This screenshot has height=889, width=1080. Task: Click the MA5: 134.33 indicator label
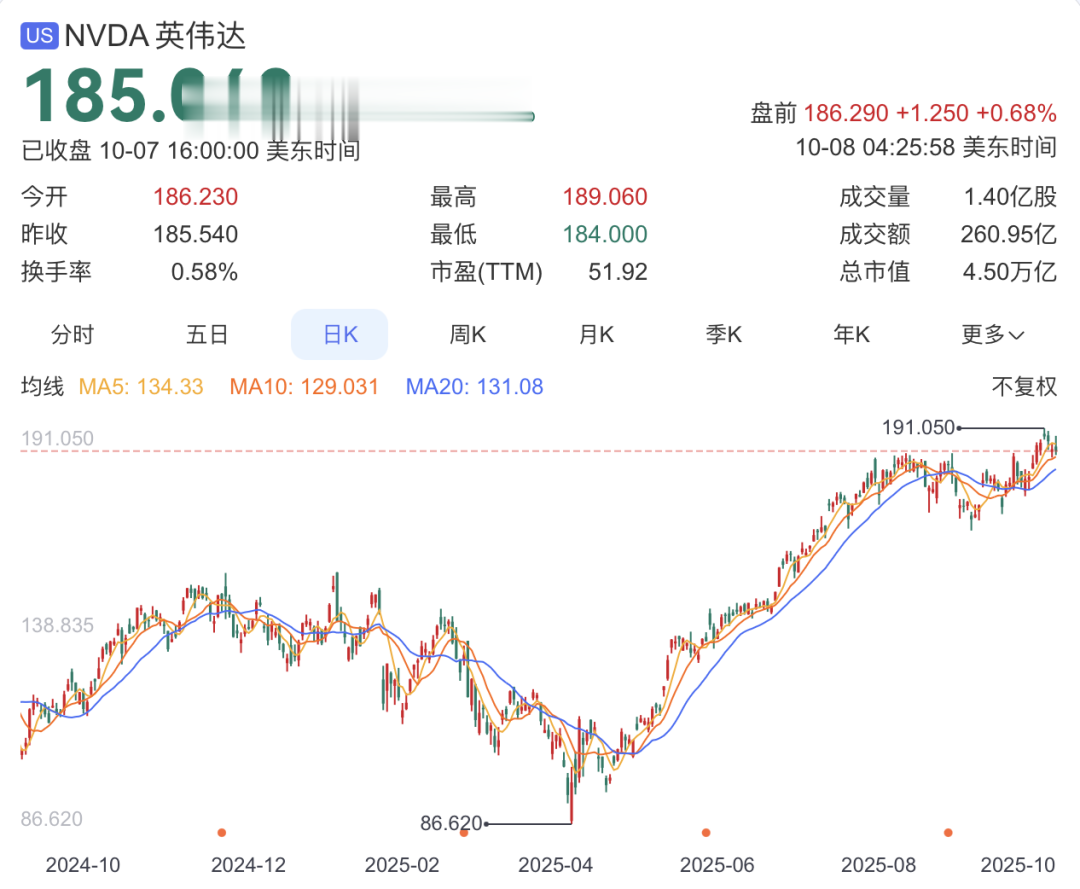click(x=141, y=386)
